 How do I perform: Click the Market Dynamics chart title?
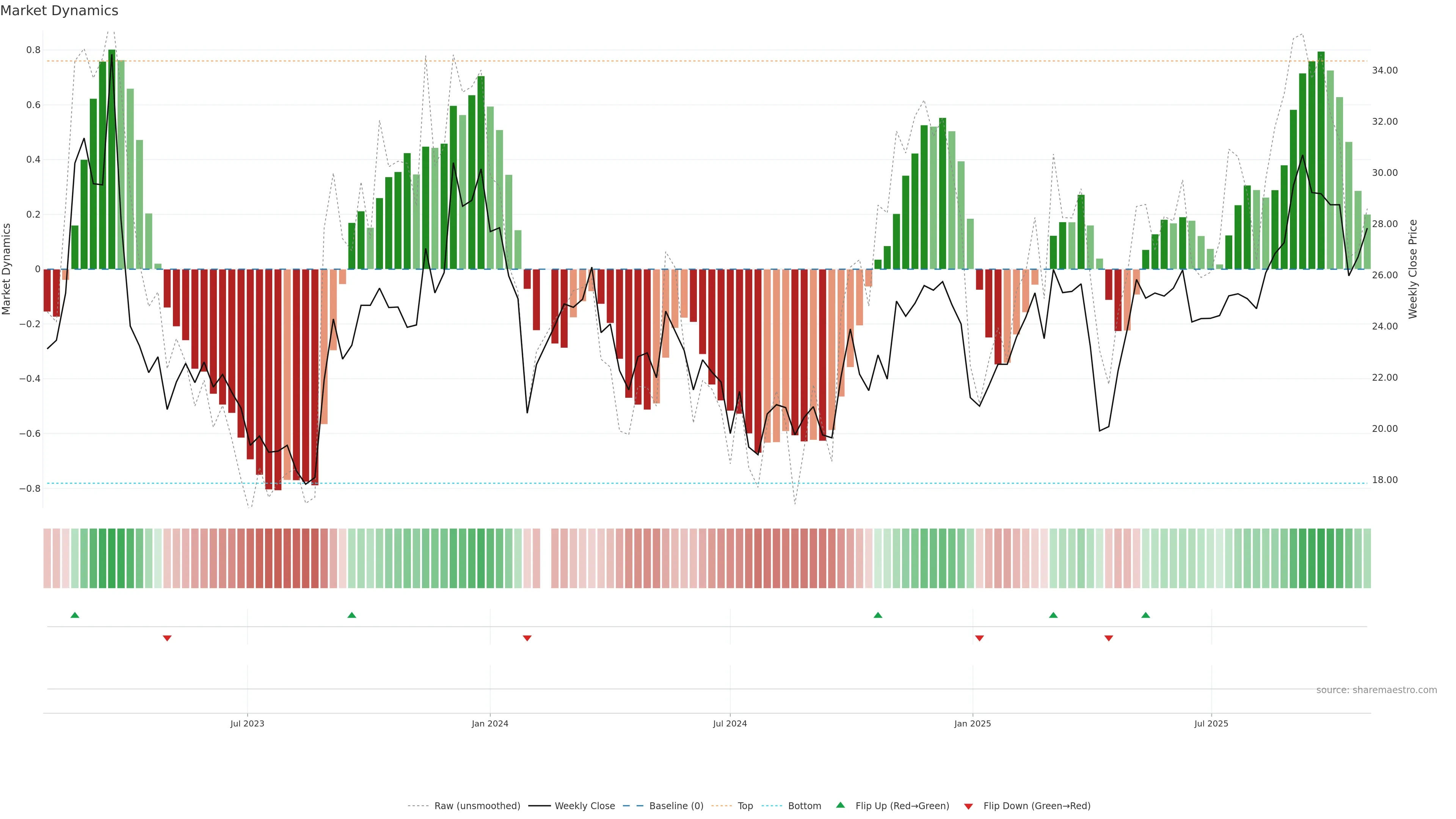(60, 11)
